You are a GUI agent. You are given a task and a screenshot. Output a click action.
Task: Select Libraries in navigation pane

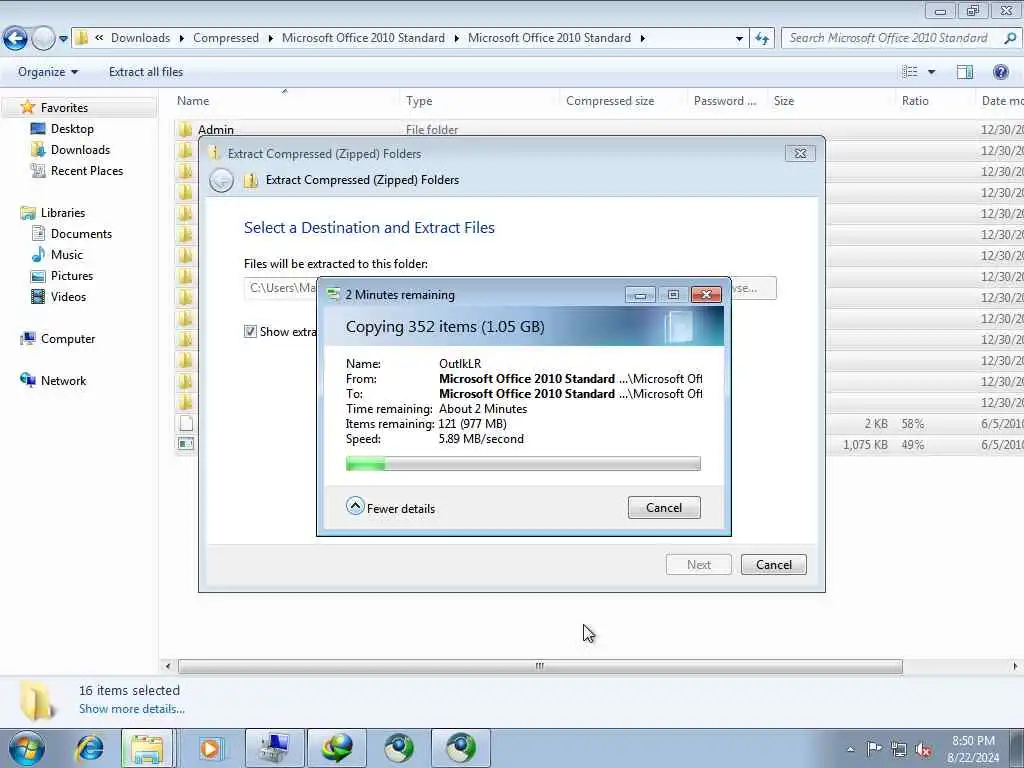click(x=63, y=213)
